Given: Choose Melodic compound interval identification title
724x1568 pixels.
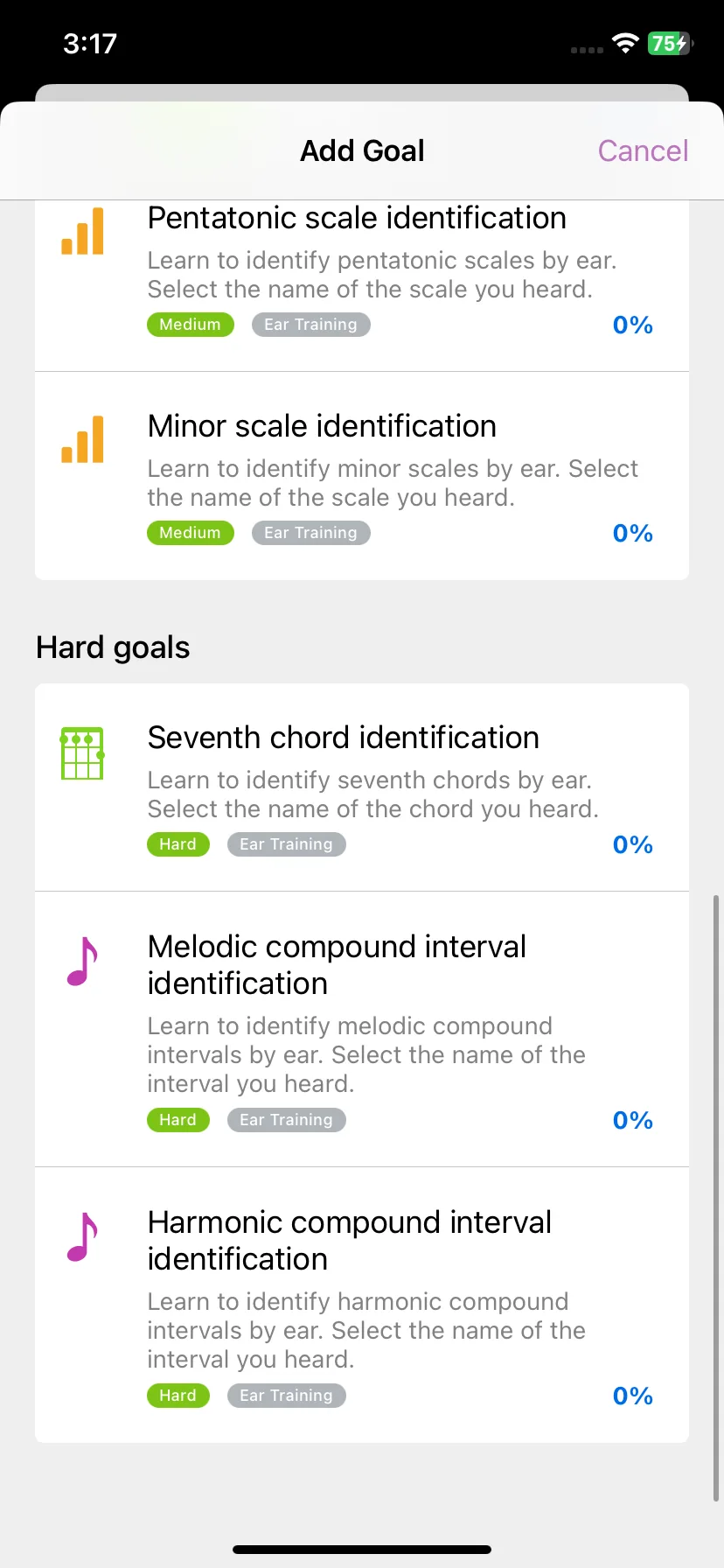Looking at the screenshot, I should tap(337, 965).
